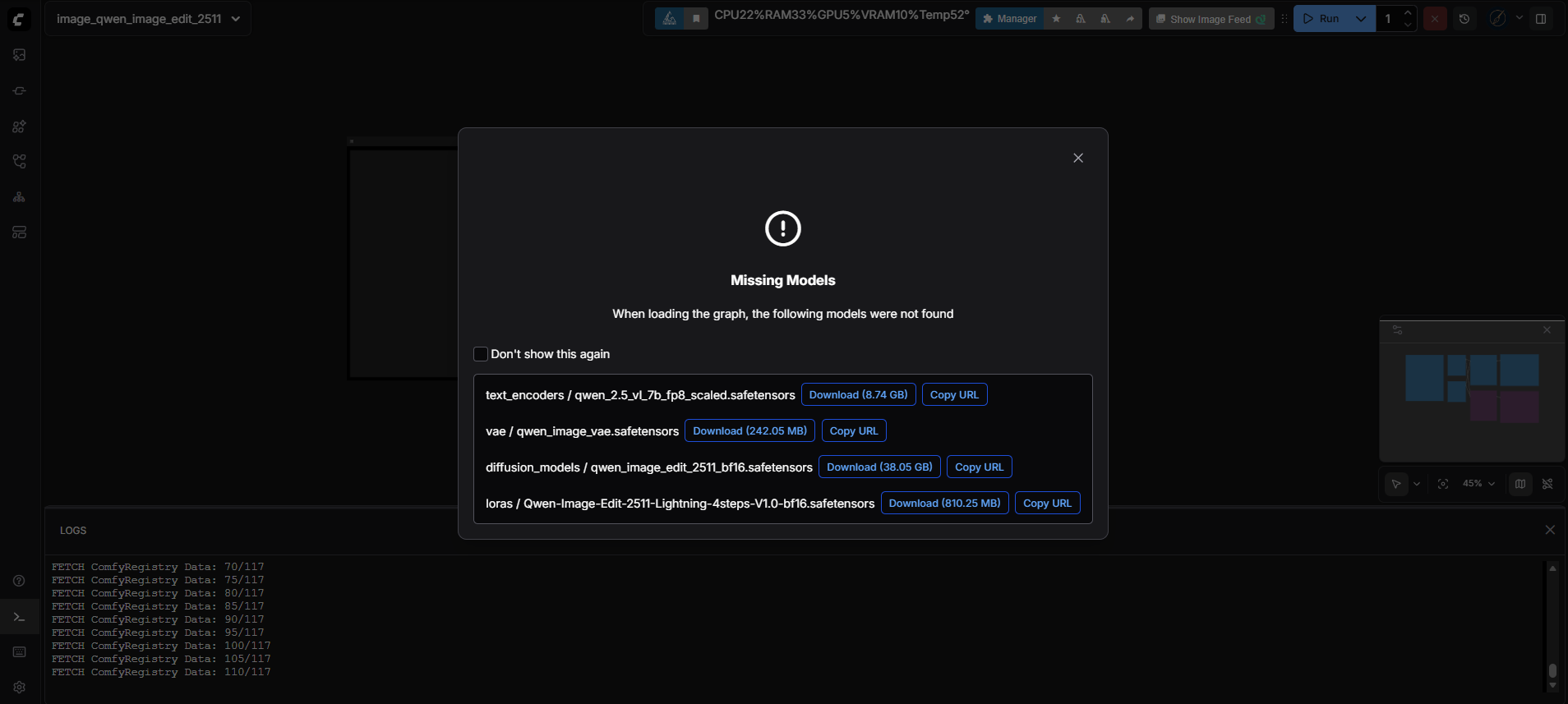
Task: Open the Manager button
Action: coord(1009,19)
